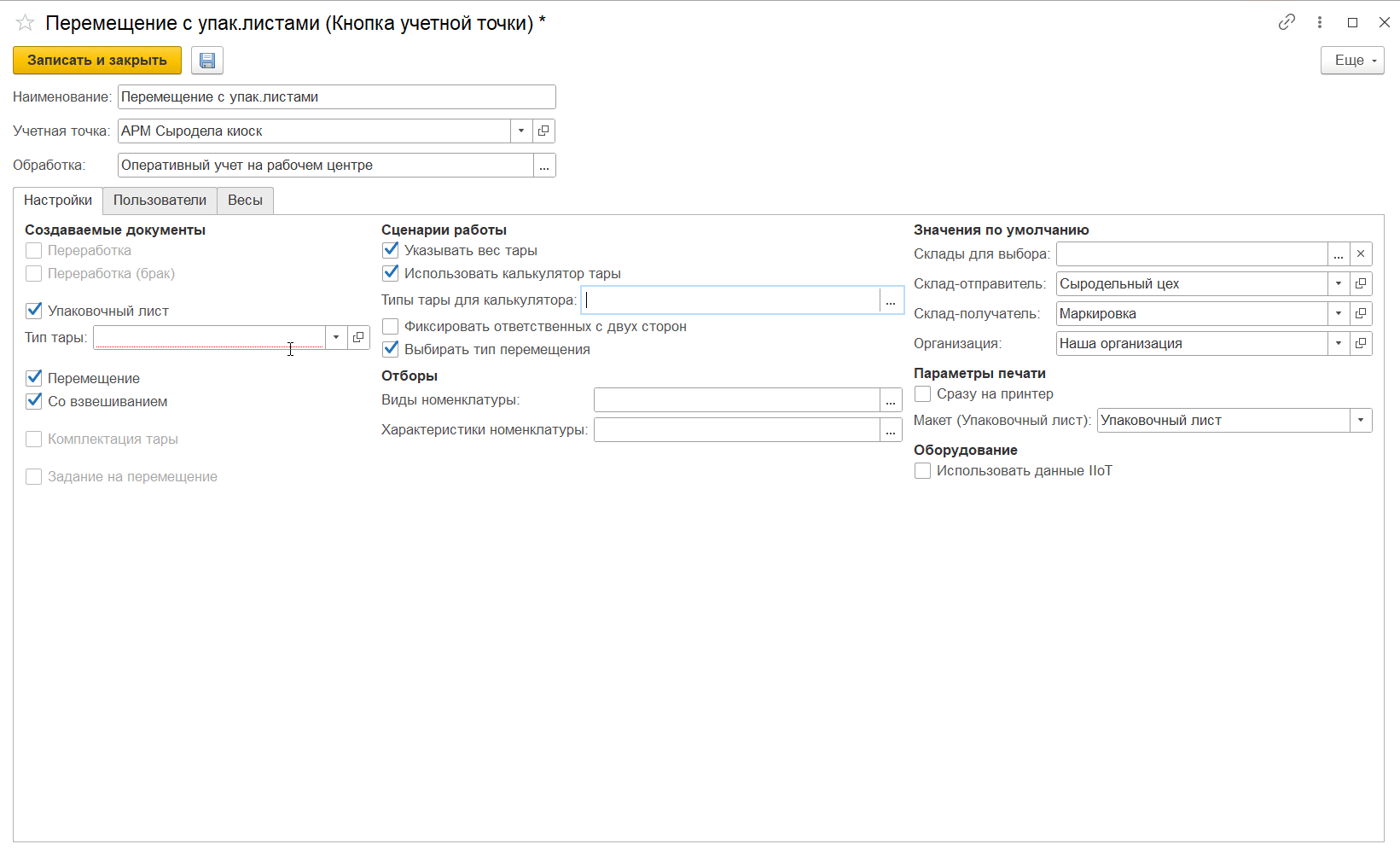Open the three-dot vertical menu icon
Image resolution: width=1400 pixels, height=850 pixels.
point(1319,22)
